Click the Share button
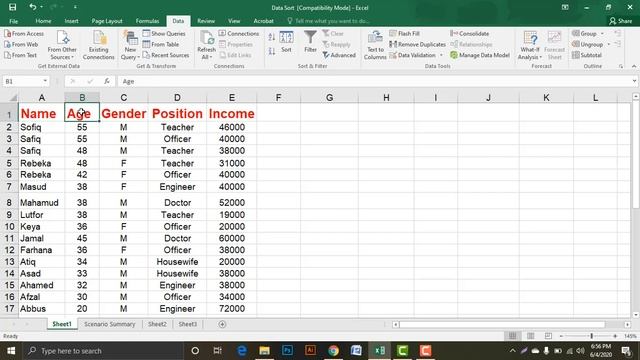The height and width of the screenshot is (360, 640). 620,21
